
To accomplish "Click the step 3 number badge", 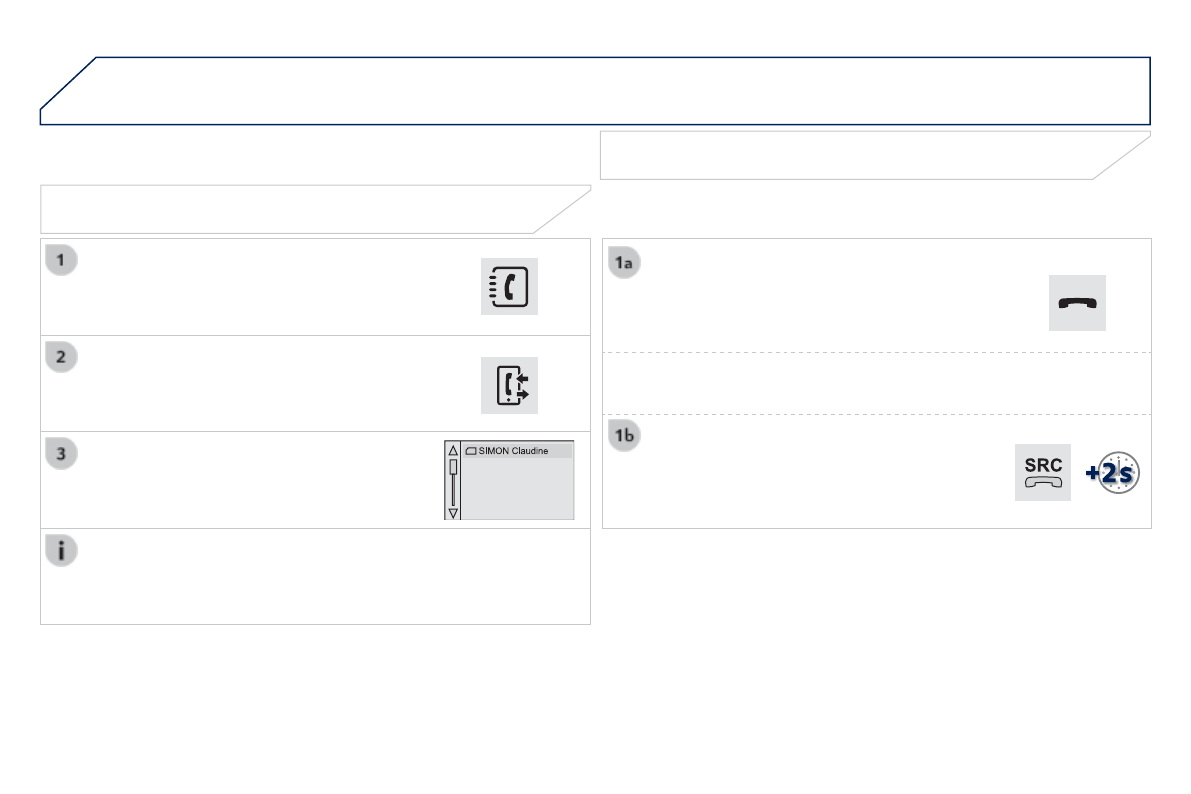I will click(x=62, y=453).
